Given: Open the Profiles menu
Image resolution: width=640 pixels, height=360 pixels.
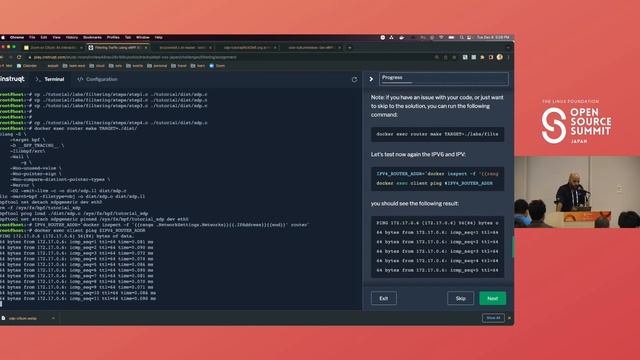Looking at the screenshot, I should [113, 38].
